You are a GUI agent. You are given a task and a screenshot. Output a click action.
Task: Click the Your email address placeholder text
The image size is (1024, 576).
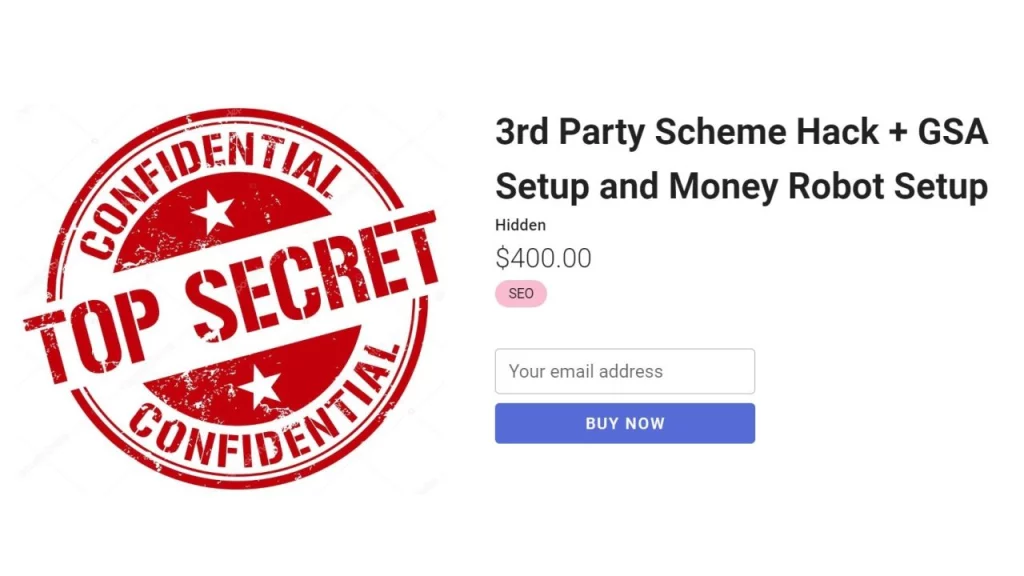586,371
